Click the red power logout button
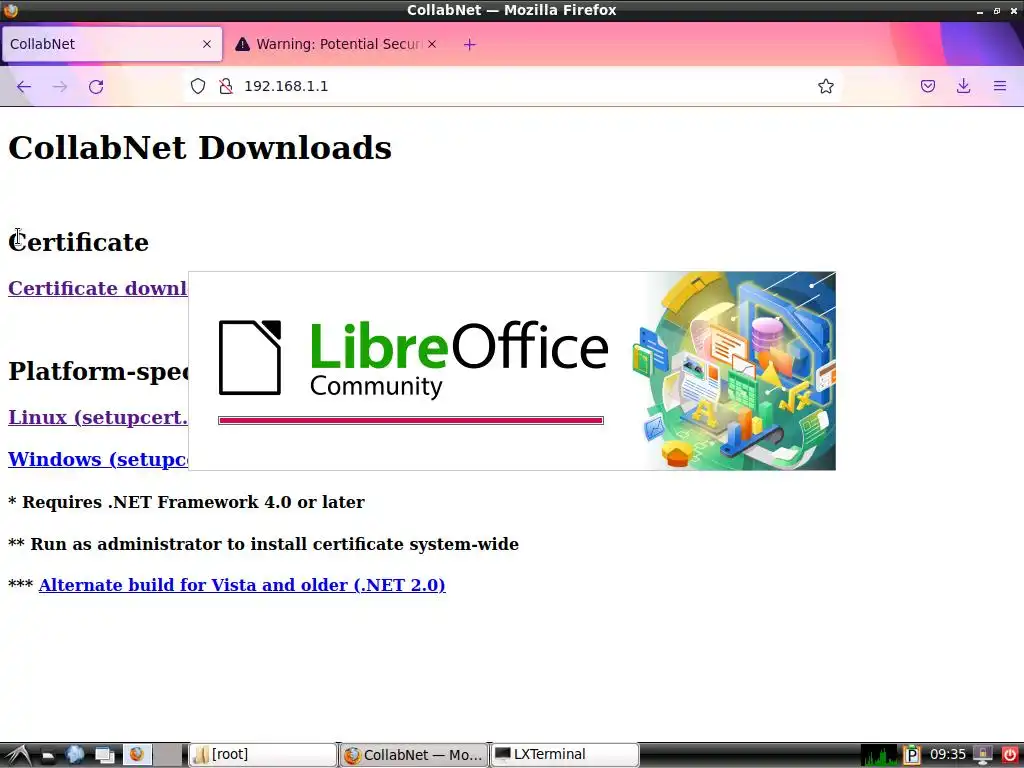 [1009, 756]
